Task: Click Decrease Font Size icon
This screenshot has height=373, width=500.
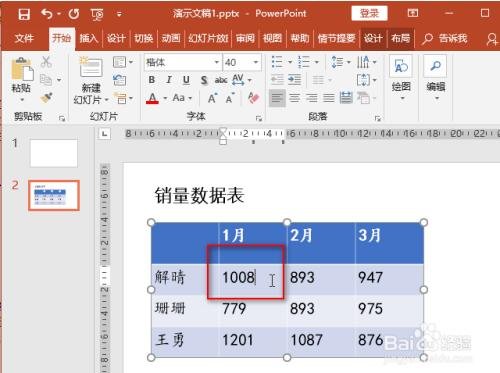Action: coord(230,98)
